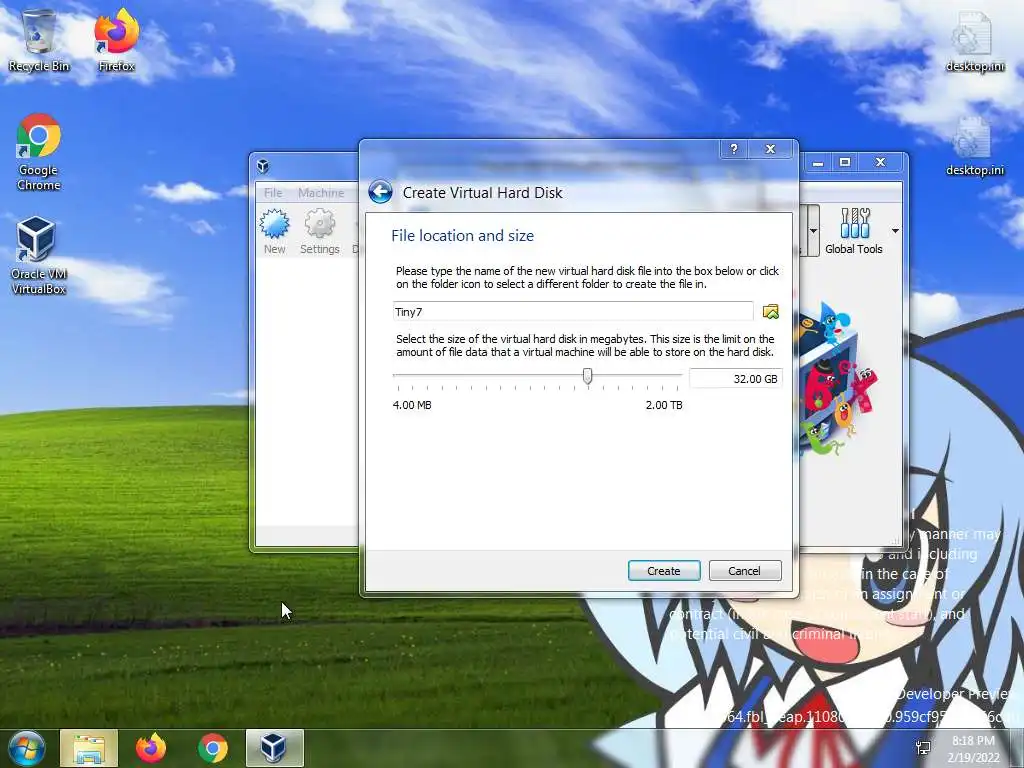Open Firefox from the taskbar

tap(151, 748)
